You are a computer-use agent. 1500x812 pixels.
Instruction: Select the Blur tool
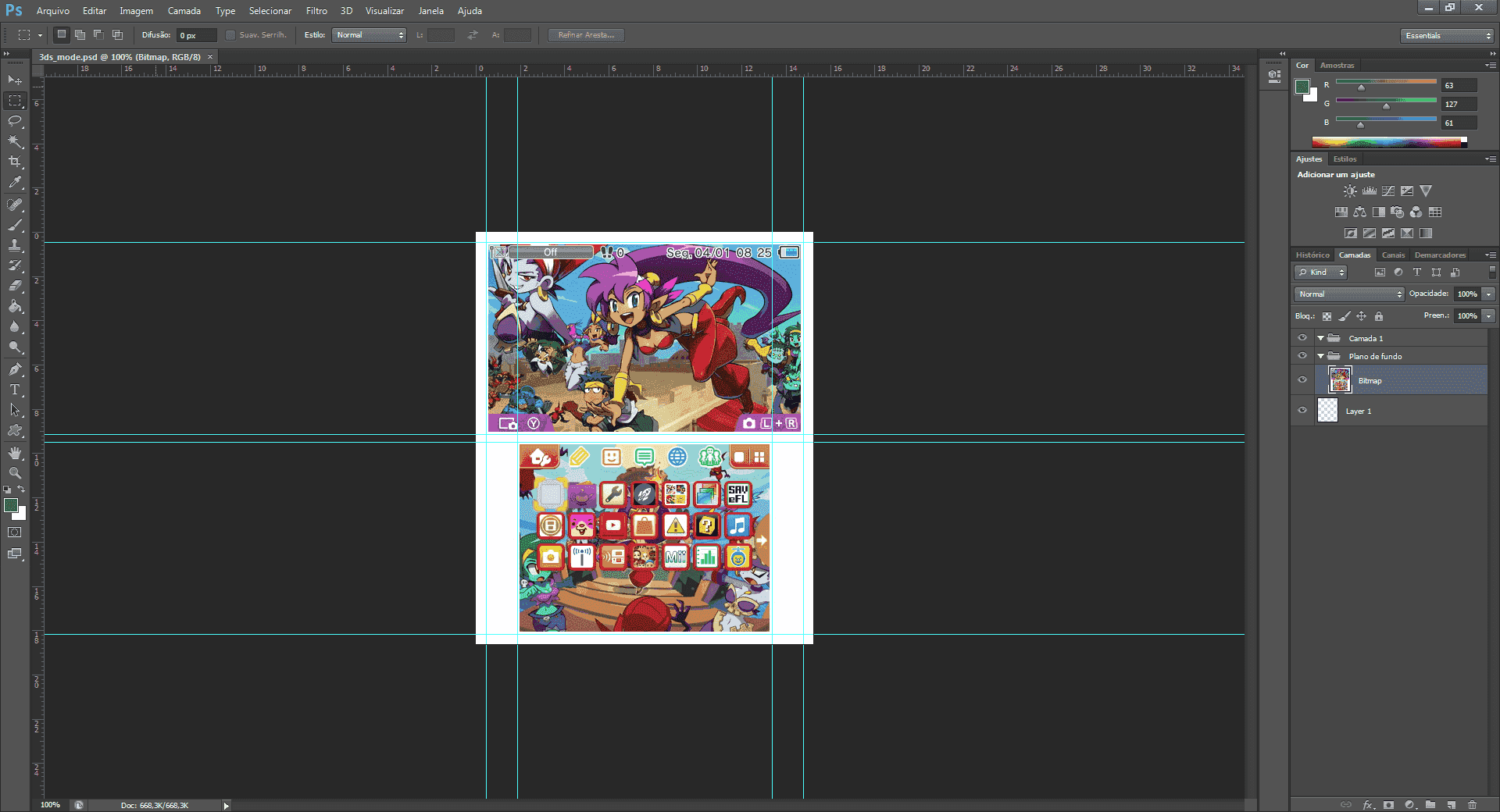coord(15,326)
